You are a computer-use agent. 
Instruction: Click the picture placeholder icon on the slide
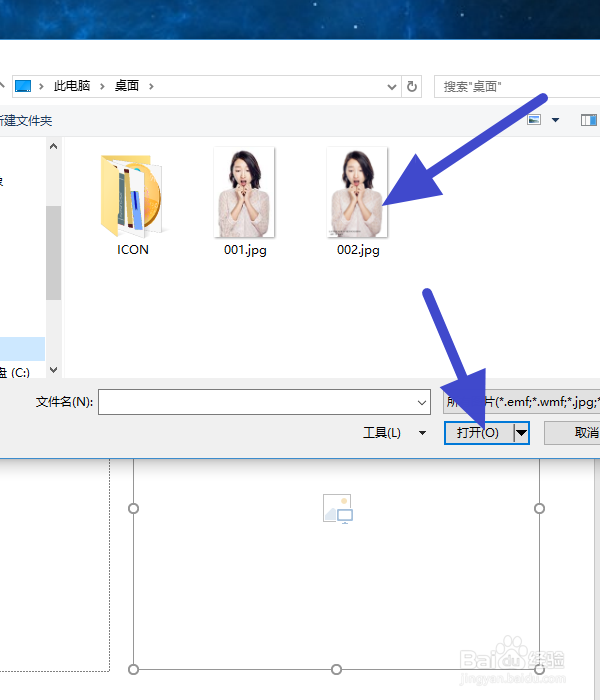pyautogui.click(x=338, y=508)
